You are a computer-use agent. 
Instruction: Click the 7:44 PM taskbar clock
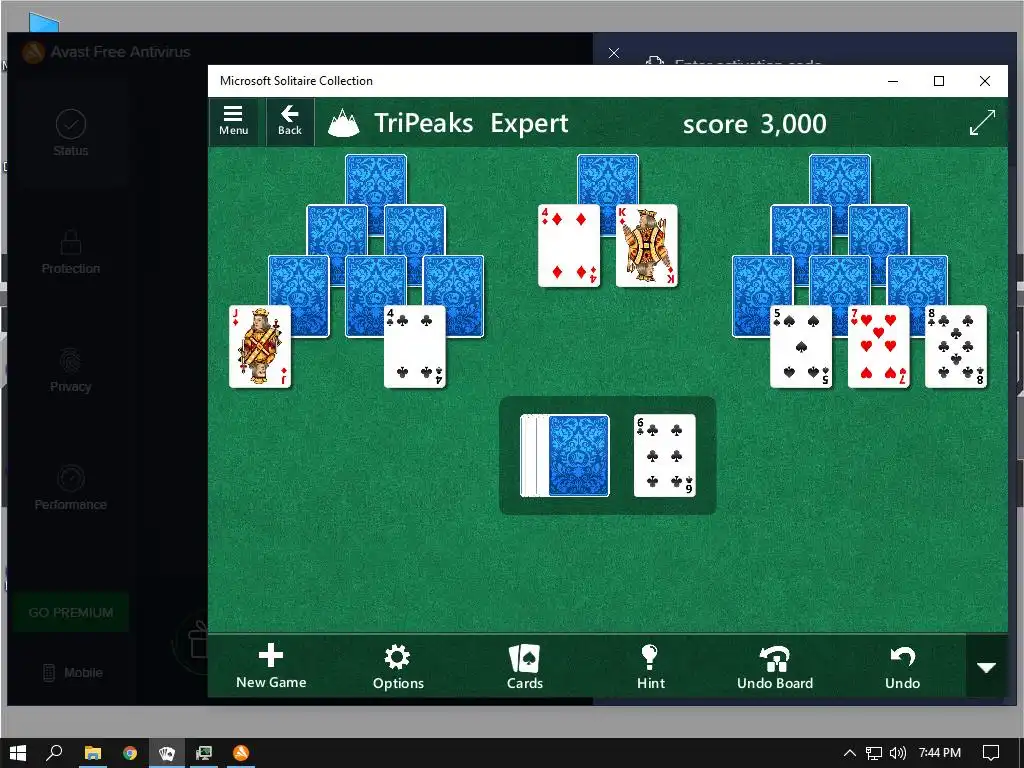(939, 753)
